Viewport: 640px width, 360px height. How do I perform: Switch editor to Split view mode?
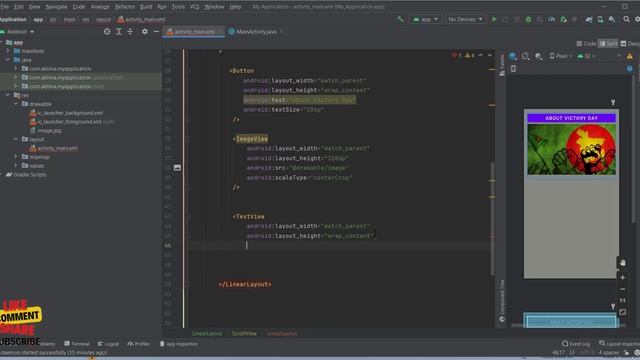pyautogui.click(x=608, y=43)
